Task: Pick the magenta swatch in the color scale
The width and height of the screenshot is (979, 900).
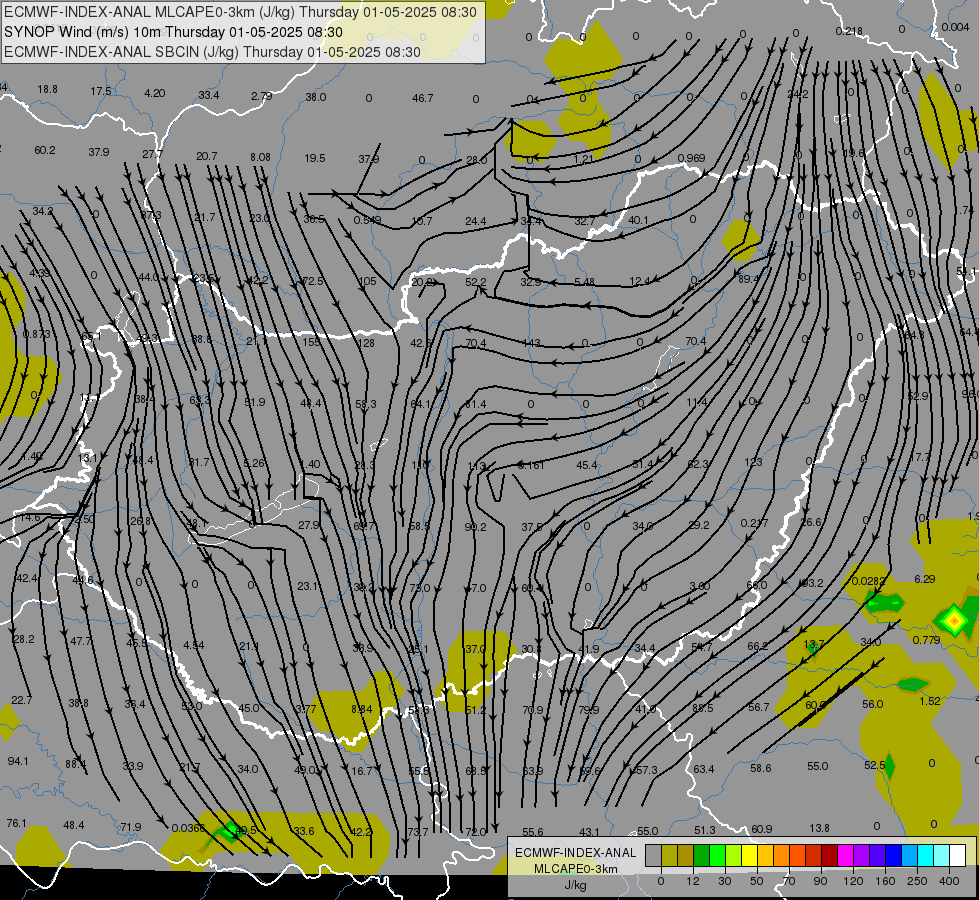Action: (845, 856)
